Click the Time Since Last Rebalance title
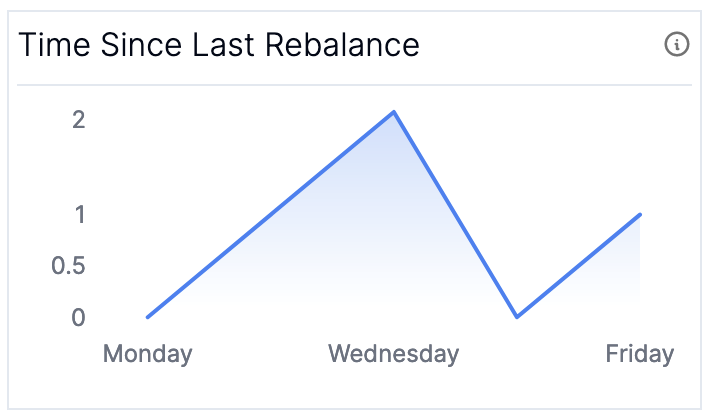This screenshot has width=712, height=420. coord(219,45)
